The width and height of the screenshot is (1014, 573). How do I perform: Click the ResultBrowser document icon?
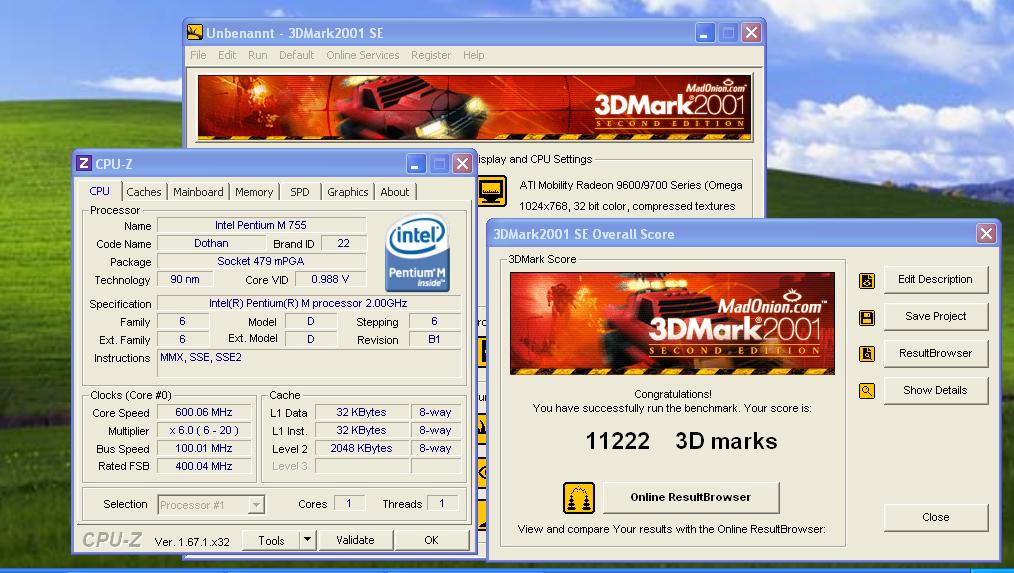pyautogui.click(x=867, y=354)
